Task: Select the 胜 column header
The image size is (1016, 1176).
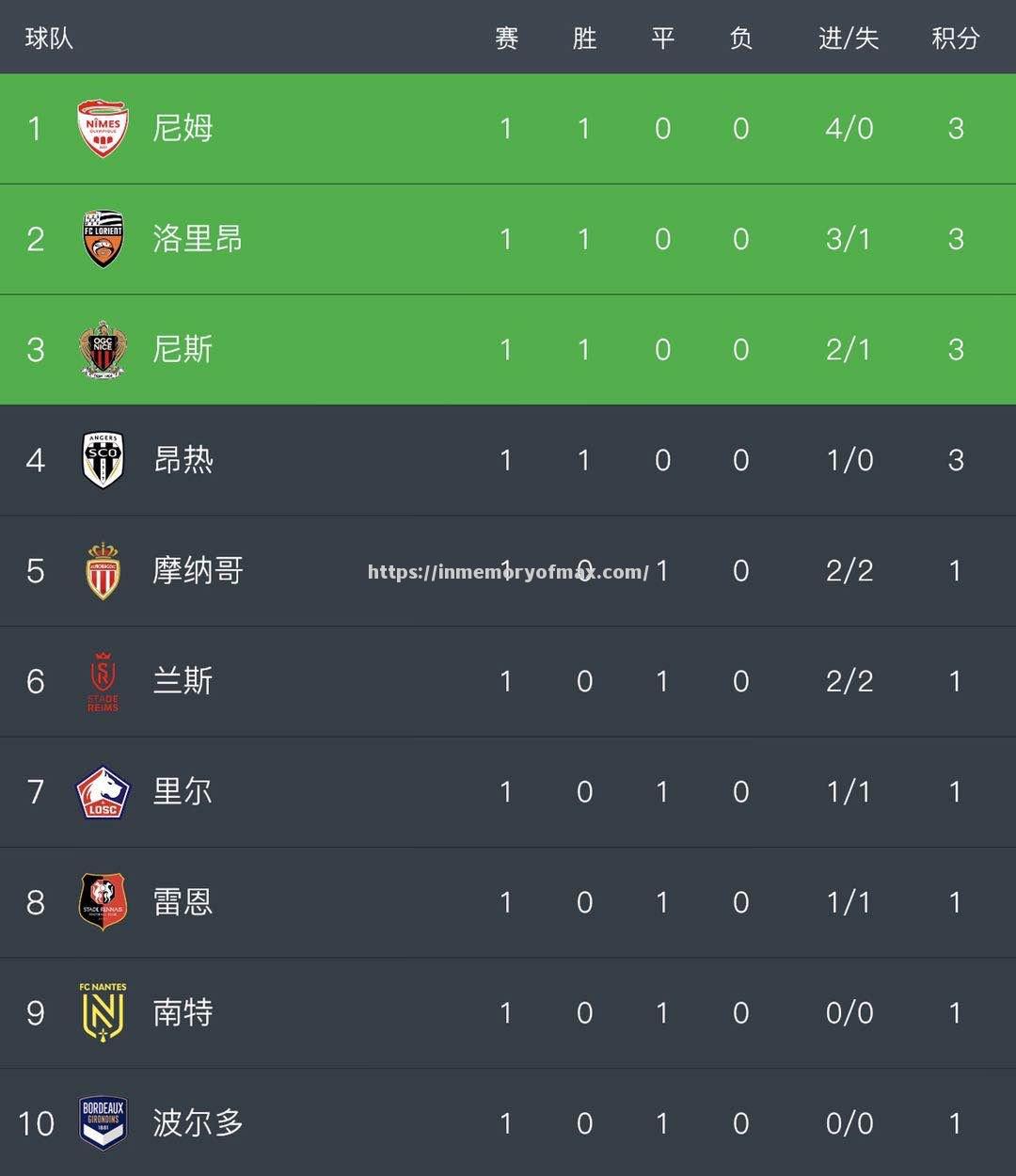Action: (x=584, y=39)
